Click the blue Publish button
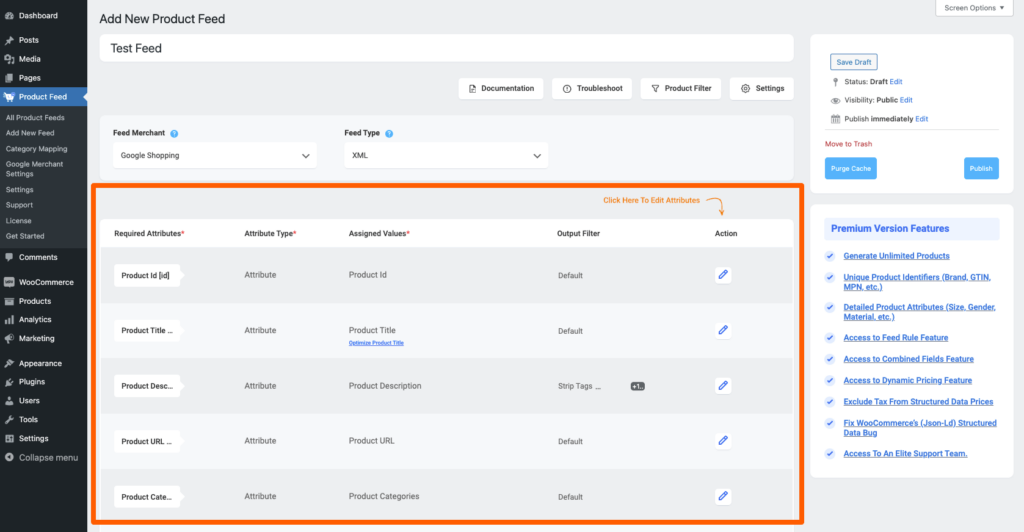The image size is (1024, 532). pos(981,168)
